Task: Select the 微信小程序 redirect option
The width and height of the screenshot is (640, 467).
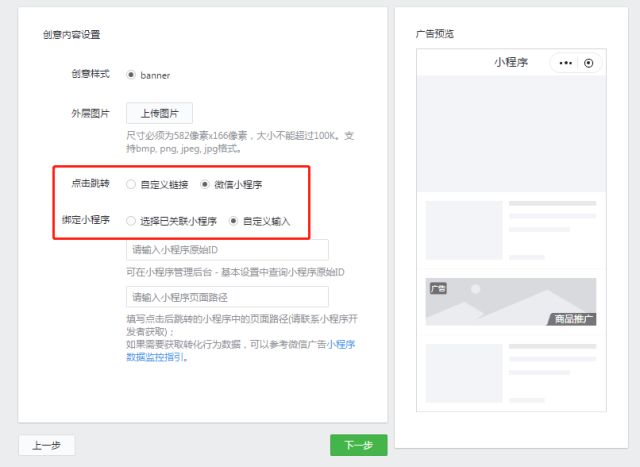Action: click(x=206, y=184)
